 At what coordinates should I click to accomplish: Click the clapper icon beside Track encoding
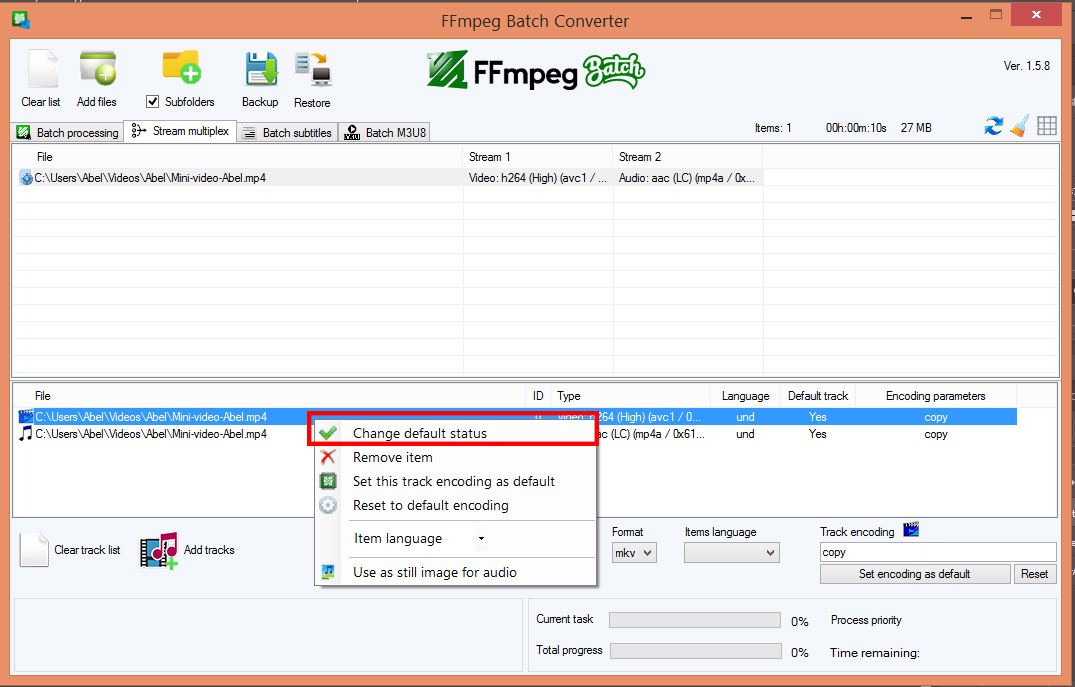coord(911,529)
